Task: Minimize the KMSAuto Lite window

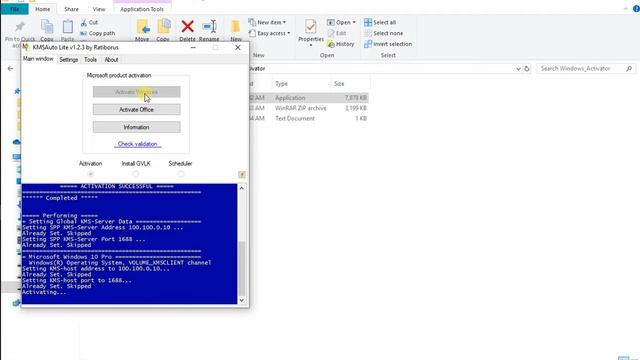Action: (193, 47)
